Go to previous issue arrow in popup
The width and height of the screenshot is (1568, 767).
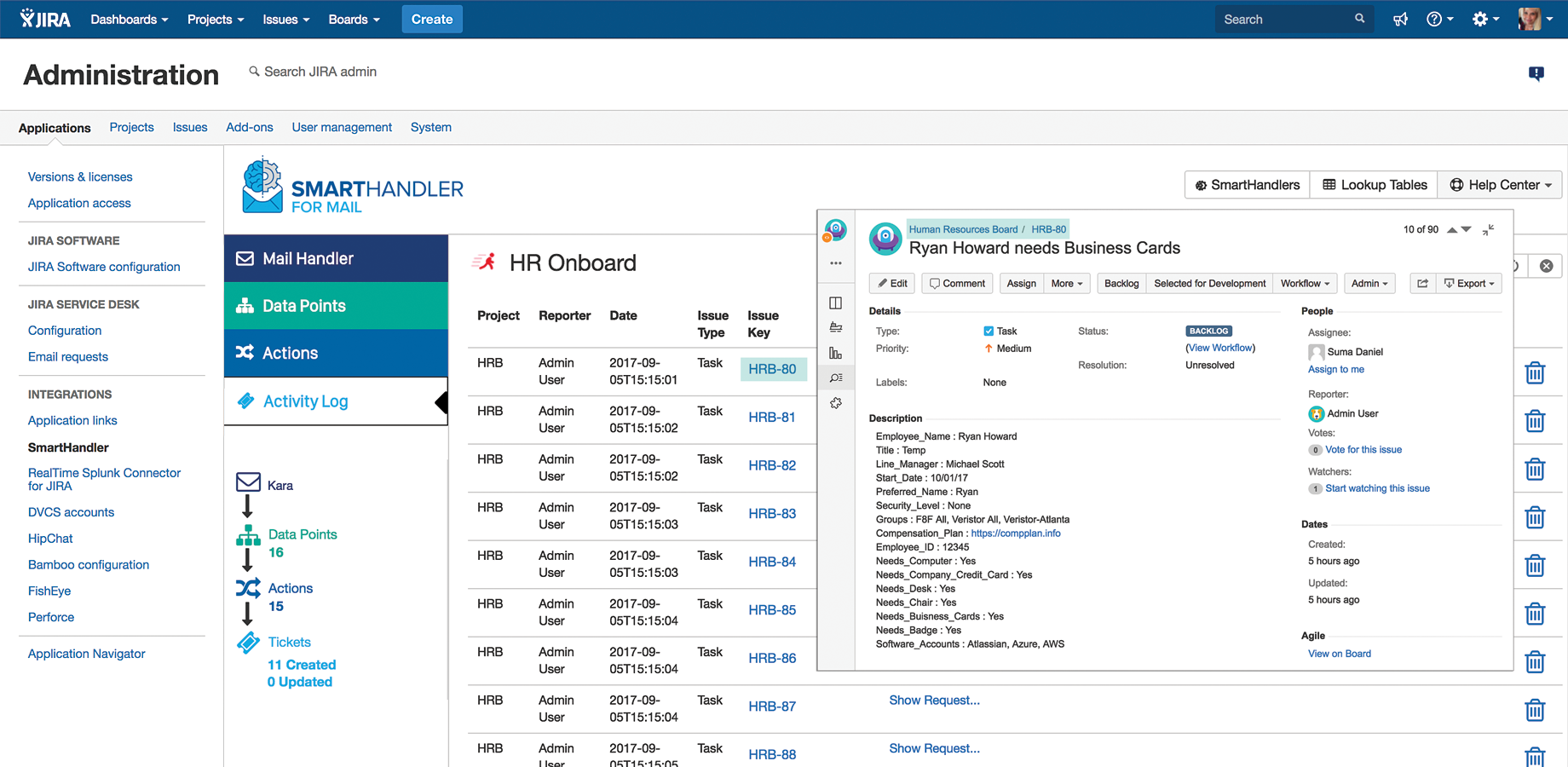pyautogui.click(x=1451, y=230)
